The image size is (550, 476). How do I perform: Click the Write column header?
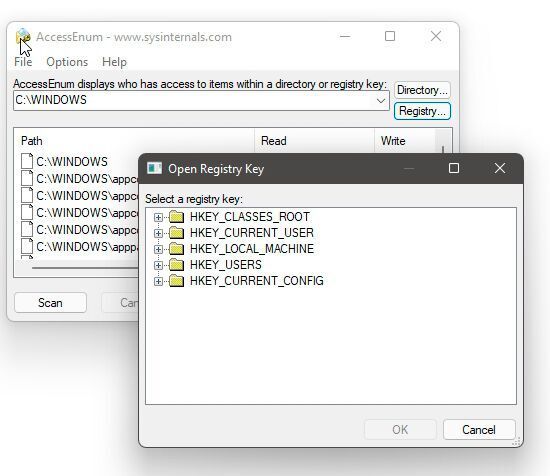404,141
